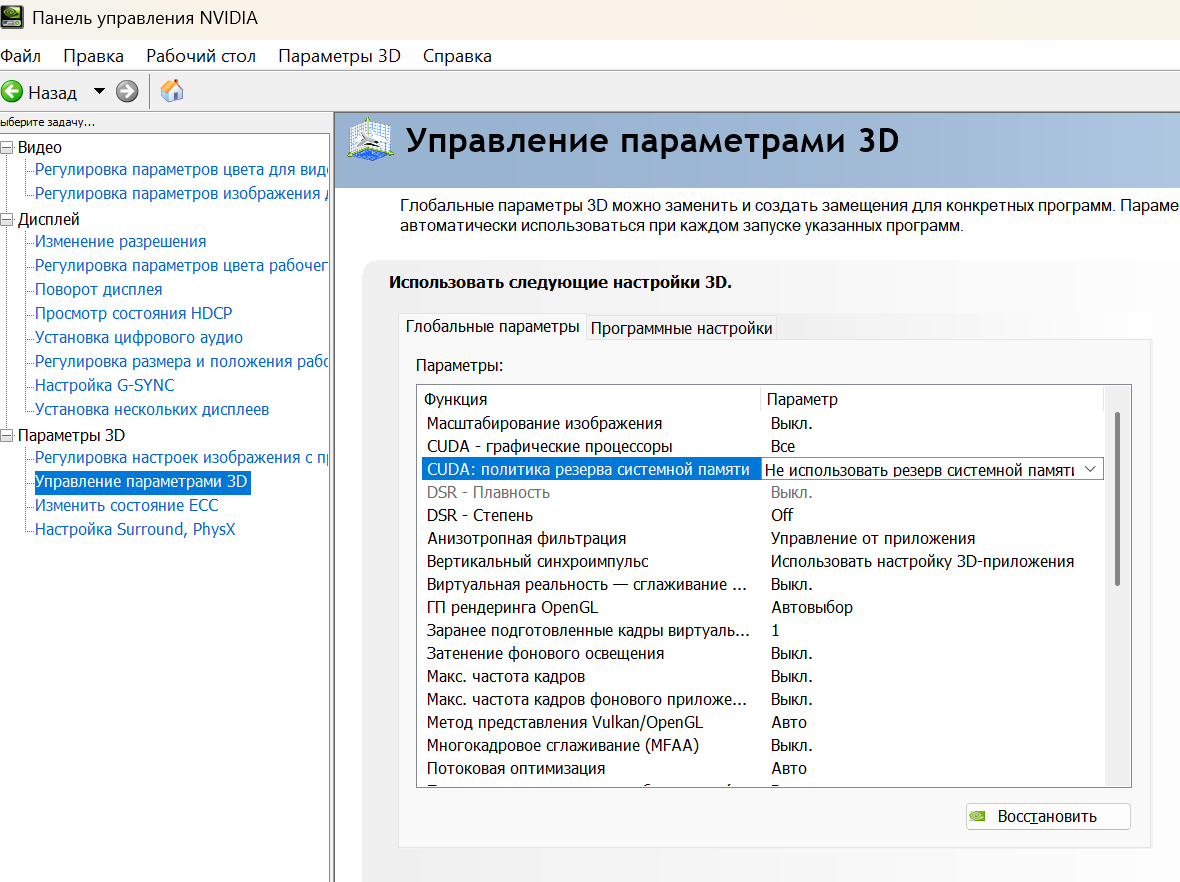Click Использовать настройку 3D-приложения value

click(923, 561)
